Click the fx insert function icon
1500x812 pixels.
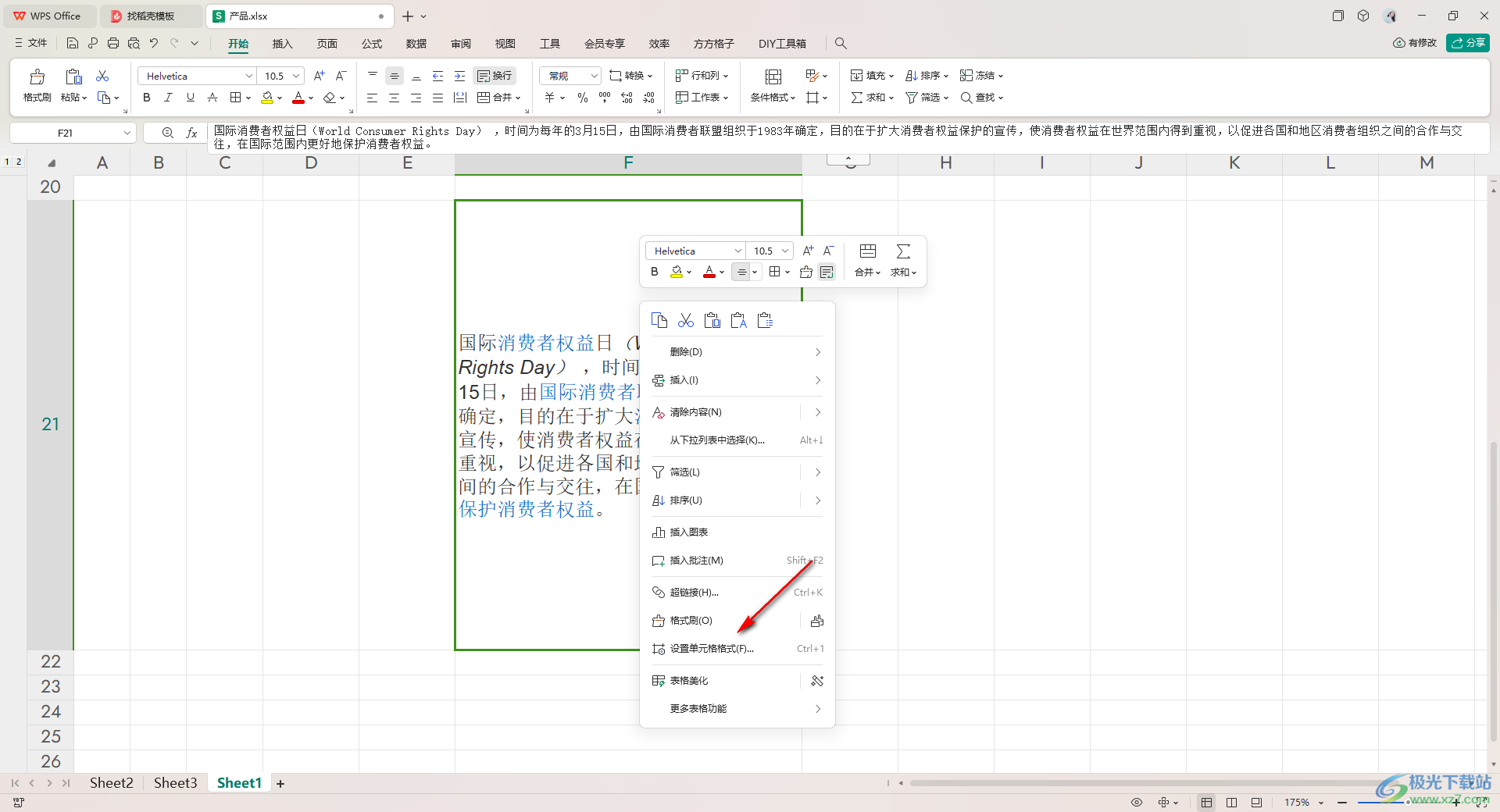(191, 133)
